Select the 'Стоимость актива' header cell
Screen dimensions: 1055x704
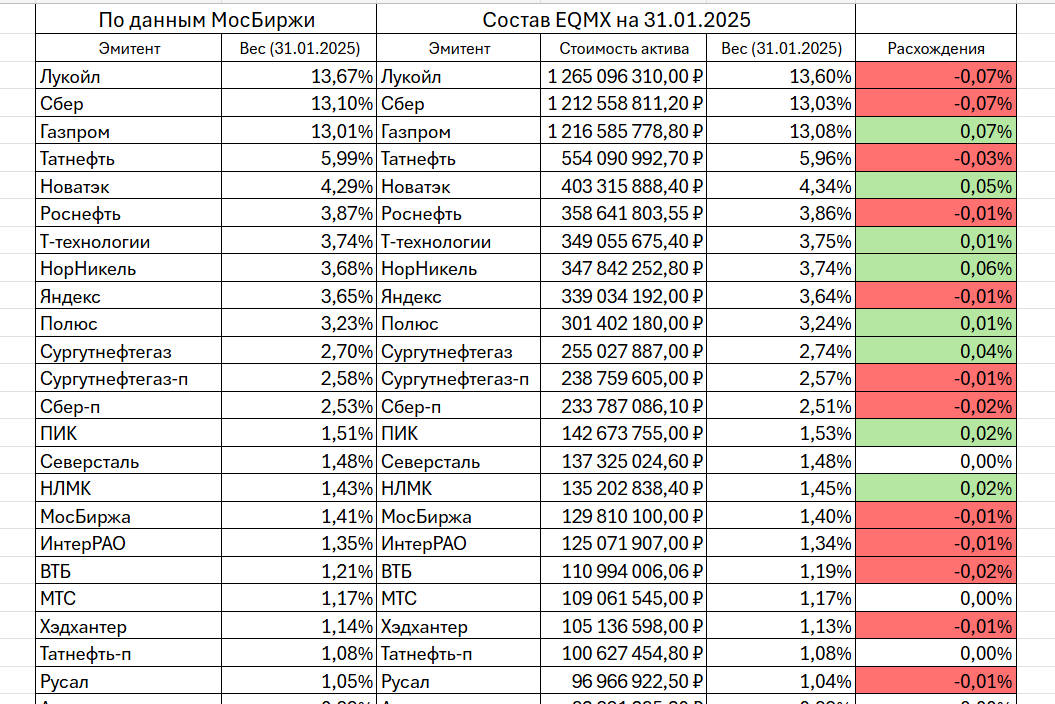point(624,48)
